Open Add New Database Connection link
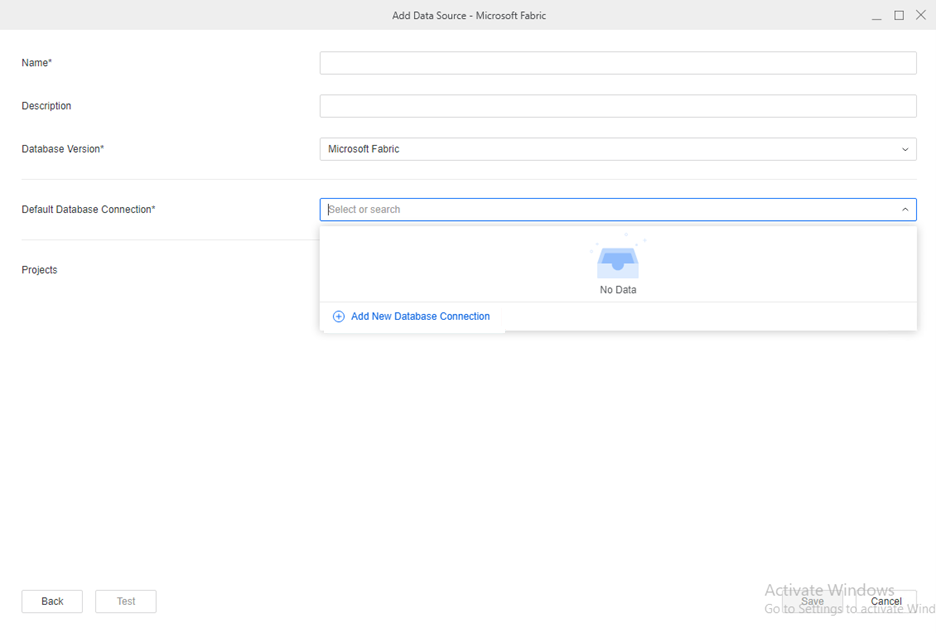Image resolution: width=936 pixels, height=633 pixels. (420, 316)
